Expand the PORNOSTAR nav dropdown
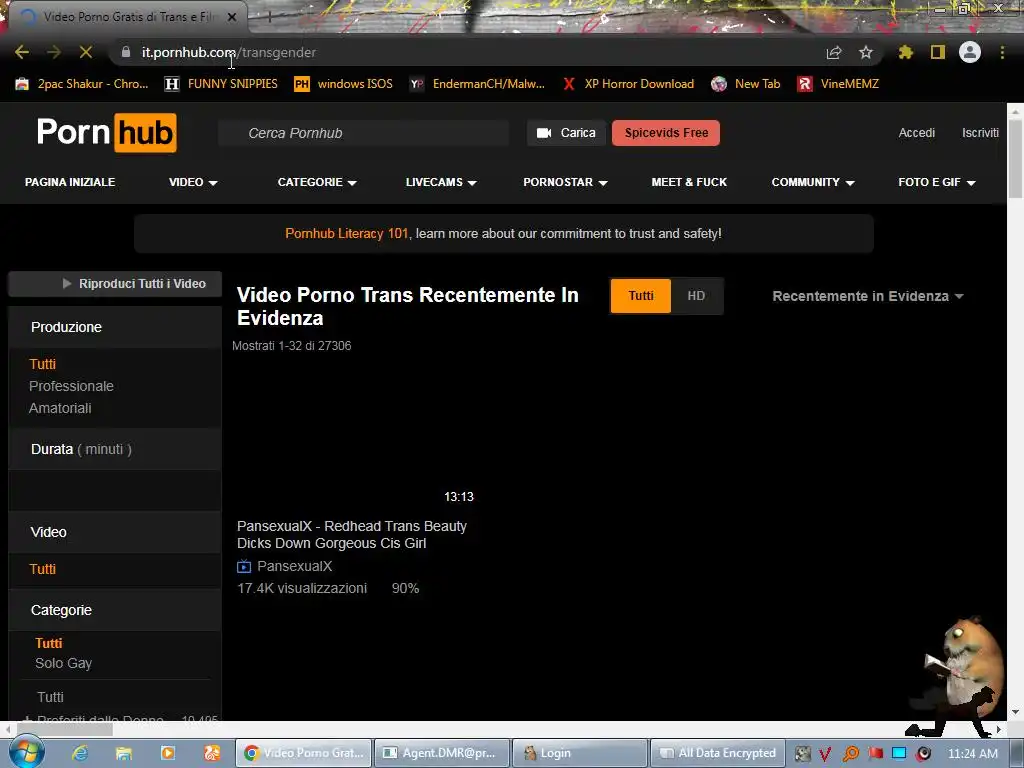 coord(565,182)
